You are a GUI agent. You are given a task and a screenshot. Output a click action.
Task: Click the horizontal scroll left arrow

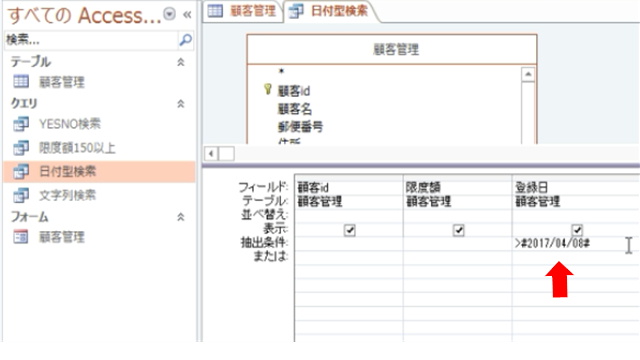click(x=211, y=154)
